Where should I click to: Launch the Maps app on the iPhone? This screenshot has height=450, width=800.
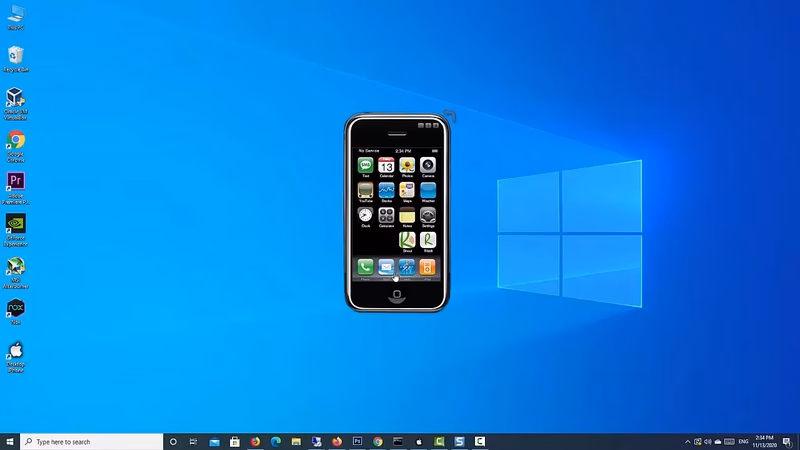(407, 190)
